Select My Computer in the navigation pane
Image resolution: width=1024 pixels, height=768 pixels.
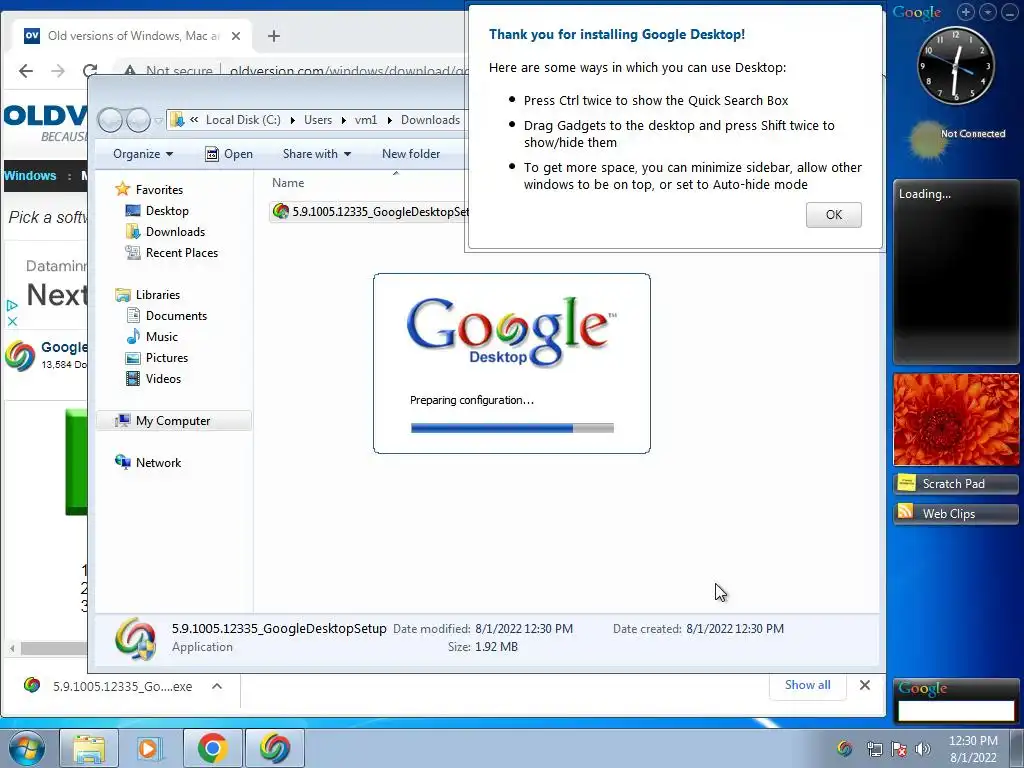[173, 421]
